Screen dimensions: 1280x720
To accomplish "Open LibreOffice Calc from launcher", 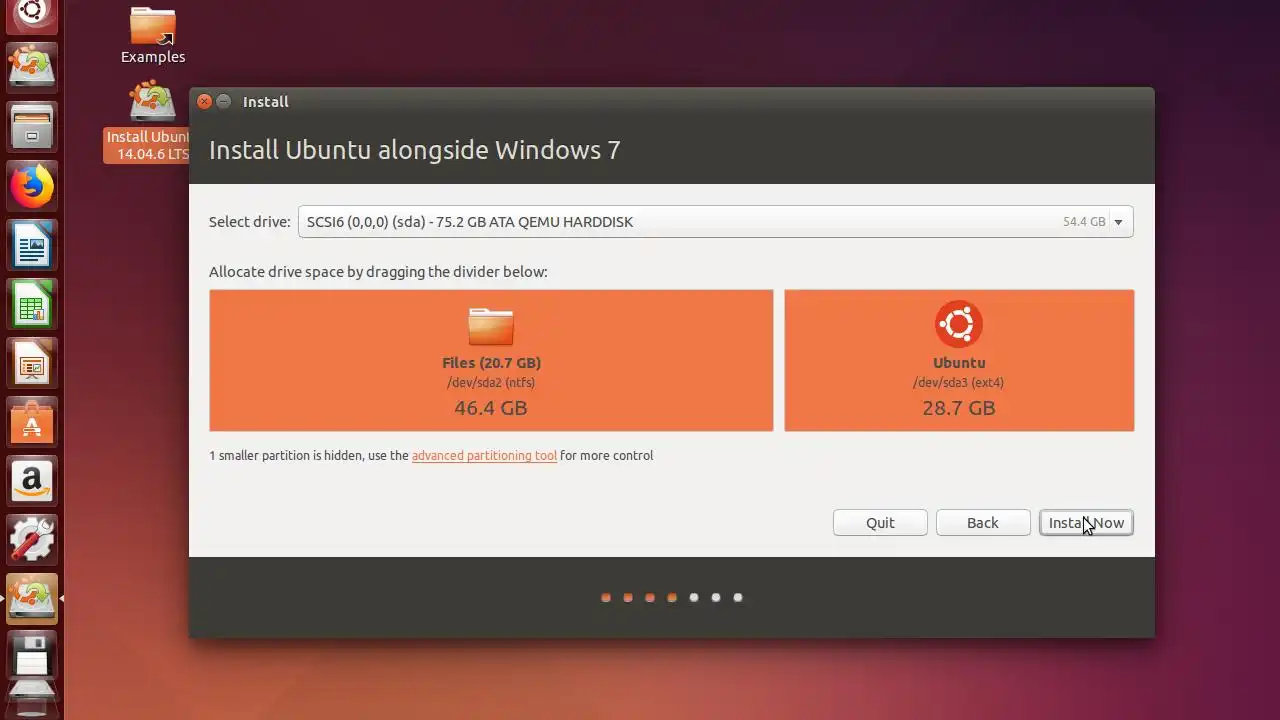I will click(x=32, y=305).
